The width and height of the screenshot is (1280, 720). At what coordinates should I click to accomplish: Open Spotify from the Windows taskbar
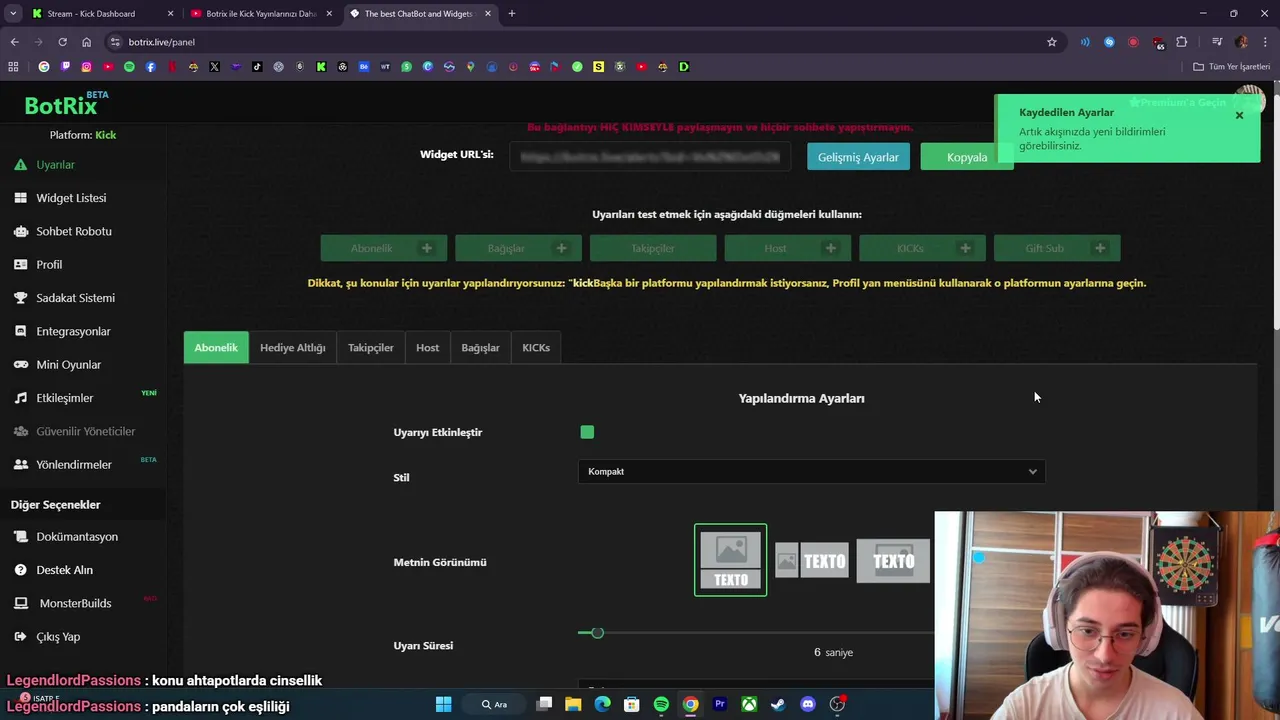pos(661,704)
